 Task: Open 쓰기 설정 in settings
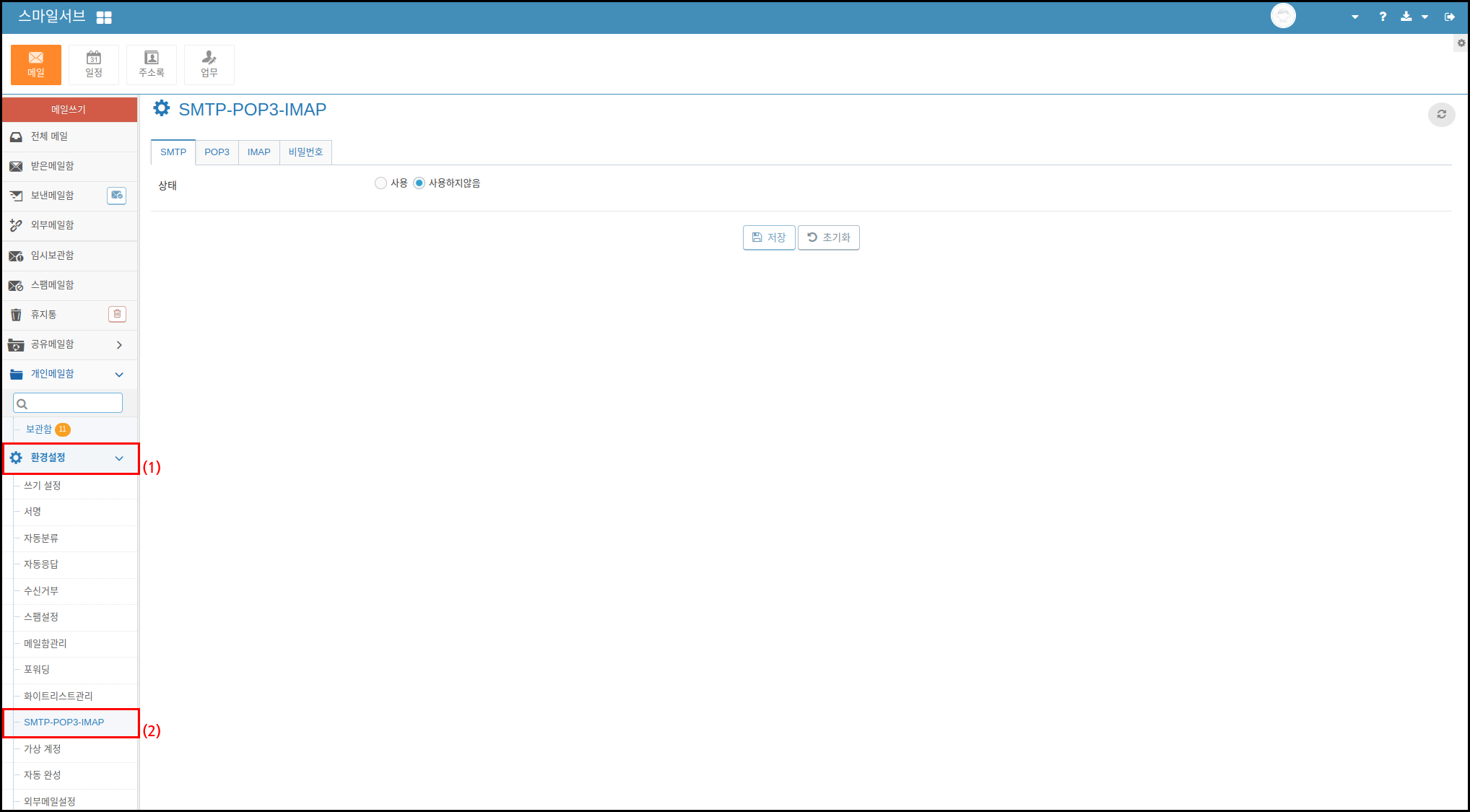[43, 486]
